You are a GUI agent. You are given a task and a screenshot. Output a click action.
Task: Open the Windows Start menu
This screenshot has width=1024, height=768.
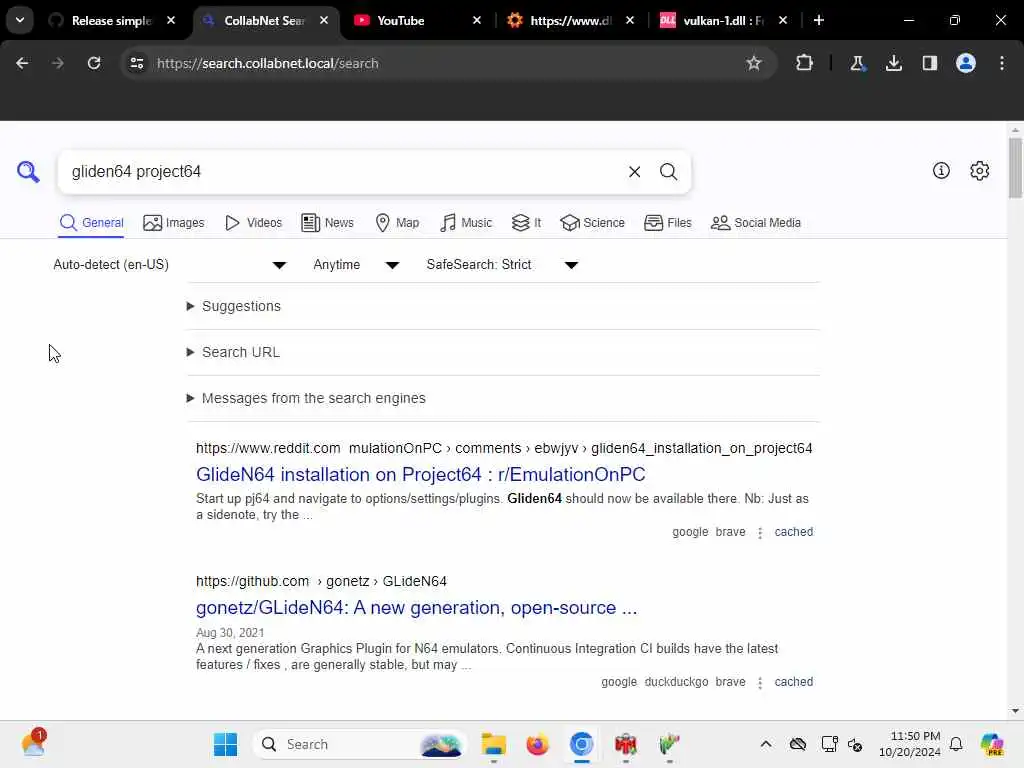225,744
